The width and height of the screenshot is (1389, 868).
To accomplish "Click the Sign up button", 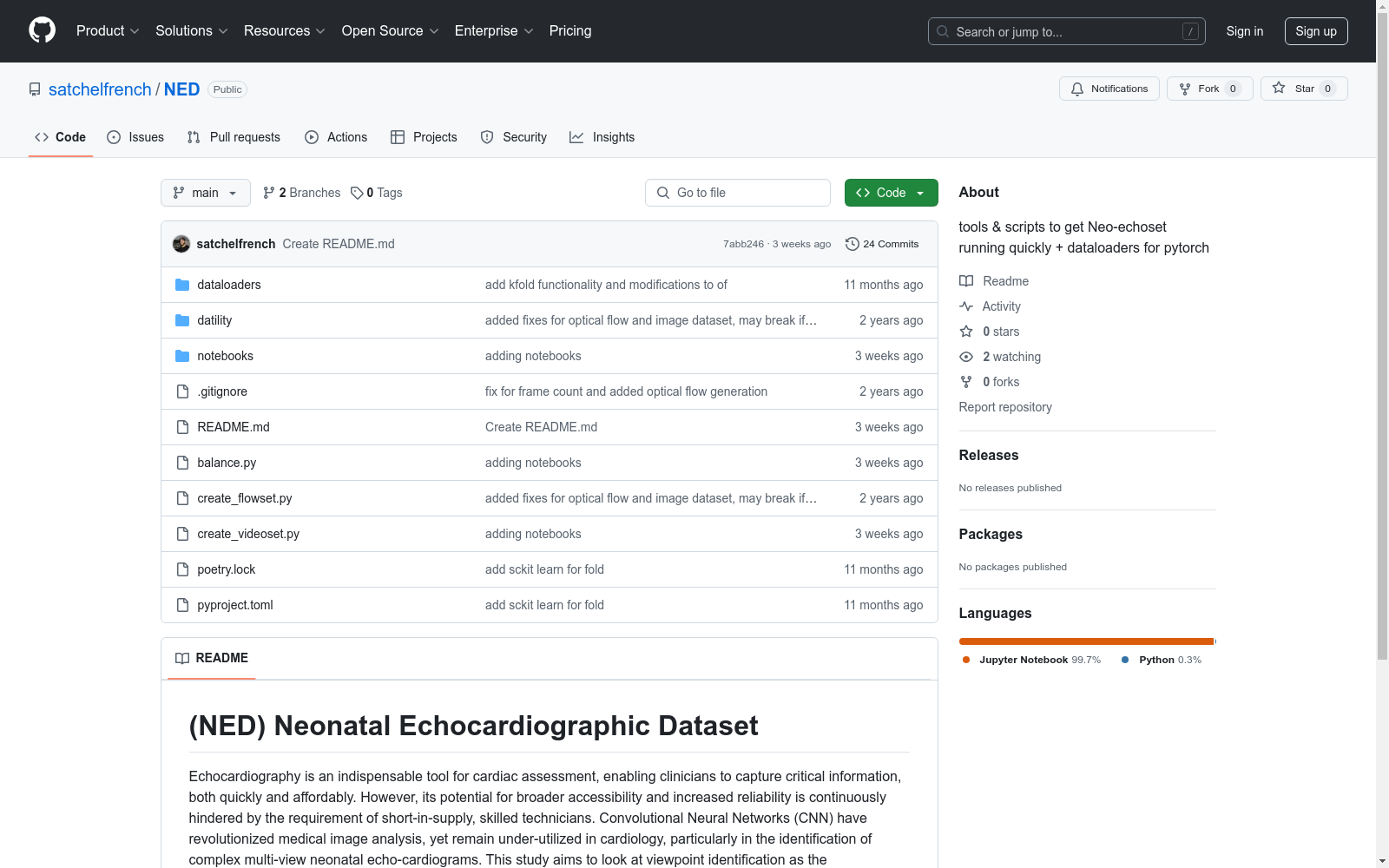I will click(x=1316, y=31).
